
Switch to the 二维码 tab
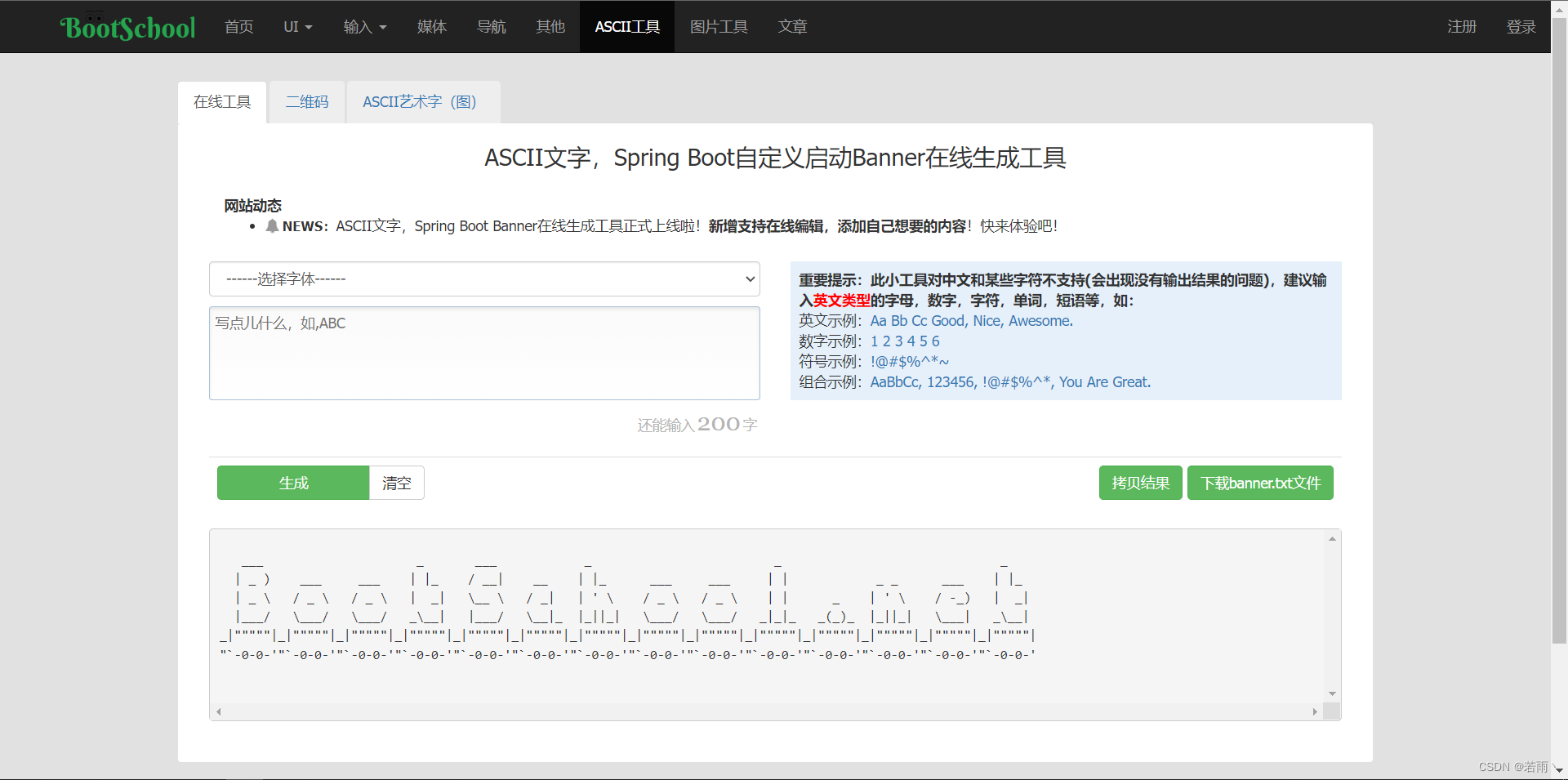click(307, 102)
